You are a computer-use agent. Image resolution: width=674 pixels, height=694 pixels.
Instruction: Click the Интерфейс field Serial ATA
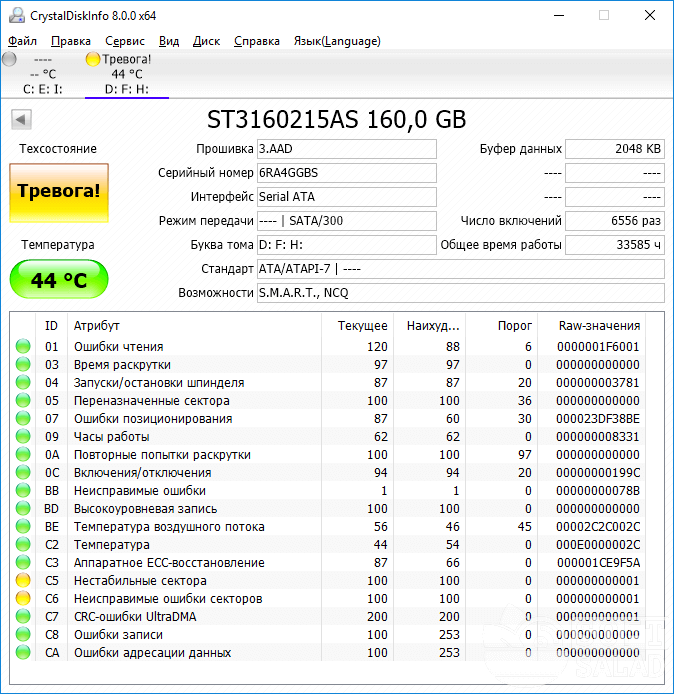[347, 197]
